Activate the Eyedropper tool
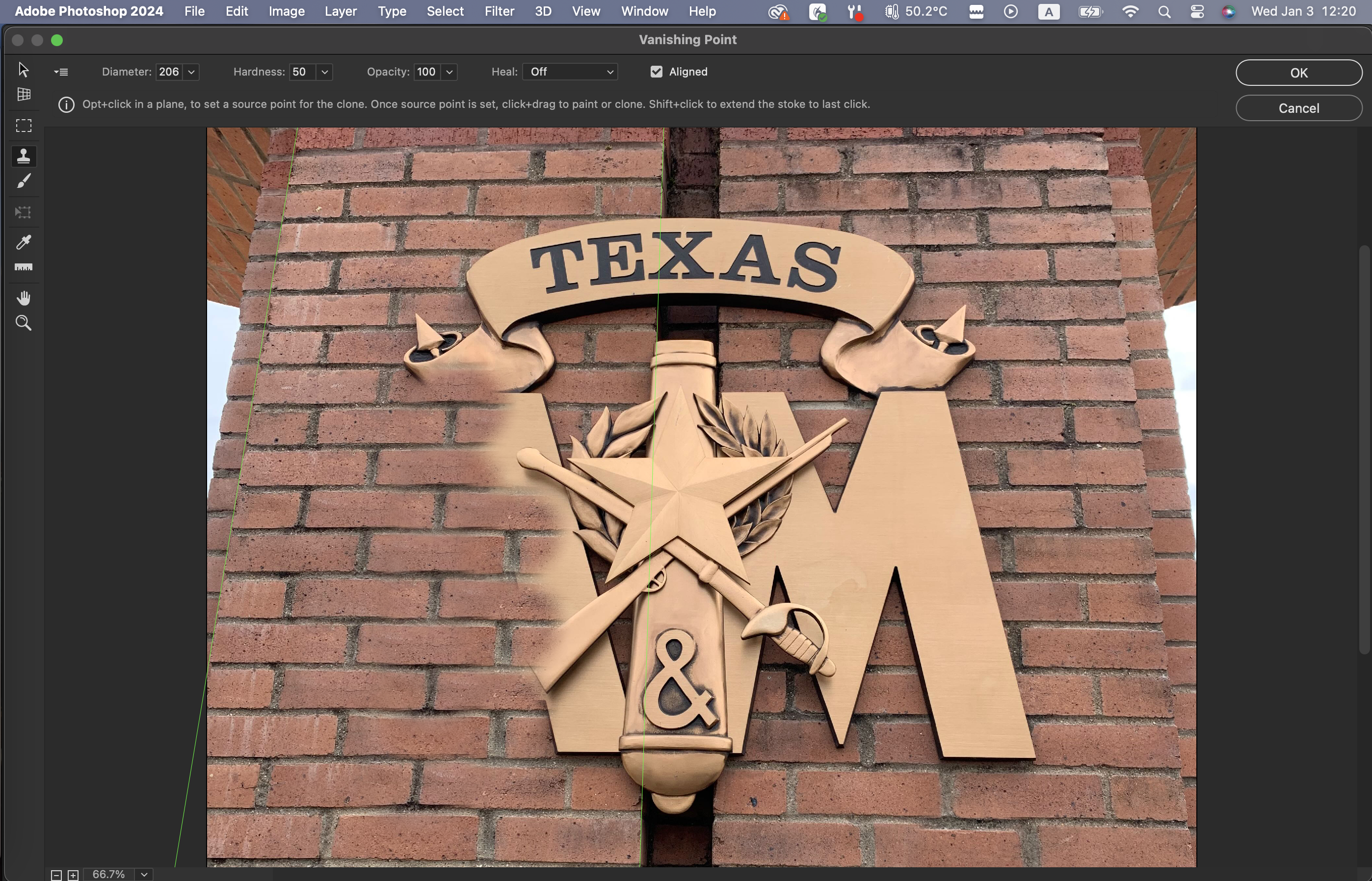 (24, 242)
